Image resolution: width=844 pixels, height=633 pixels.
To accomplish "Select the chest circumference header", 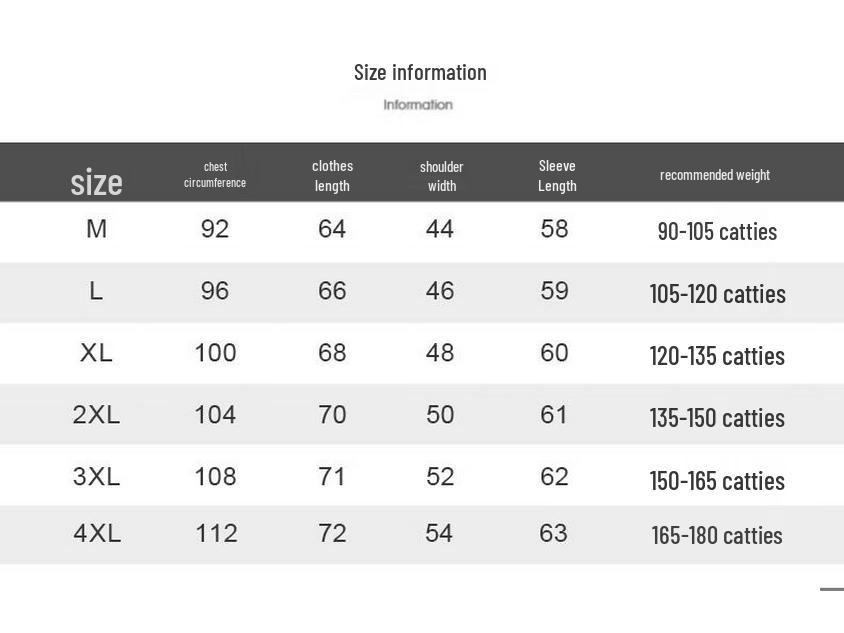I will 215,175.
